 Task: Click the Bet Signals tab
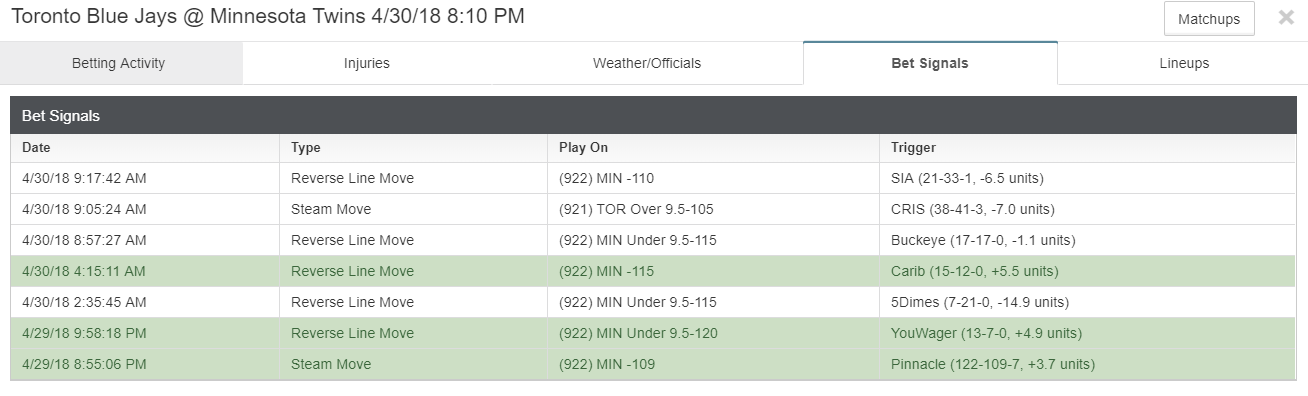[930, 63]
